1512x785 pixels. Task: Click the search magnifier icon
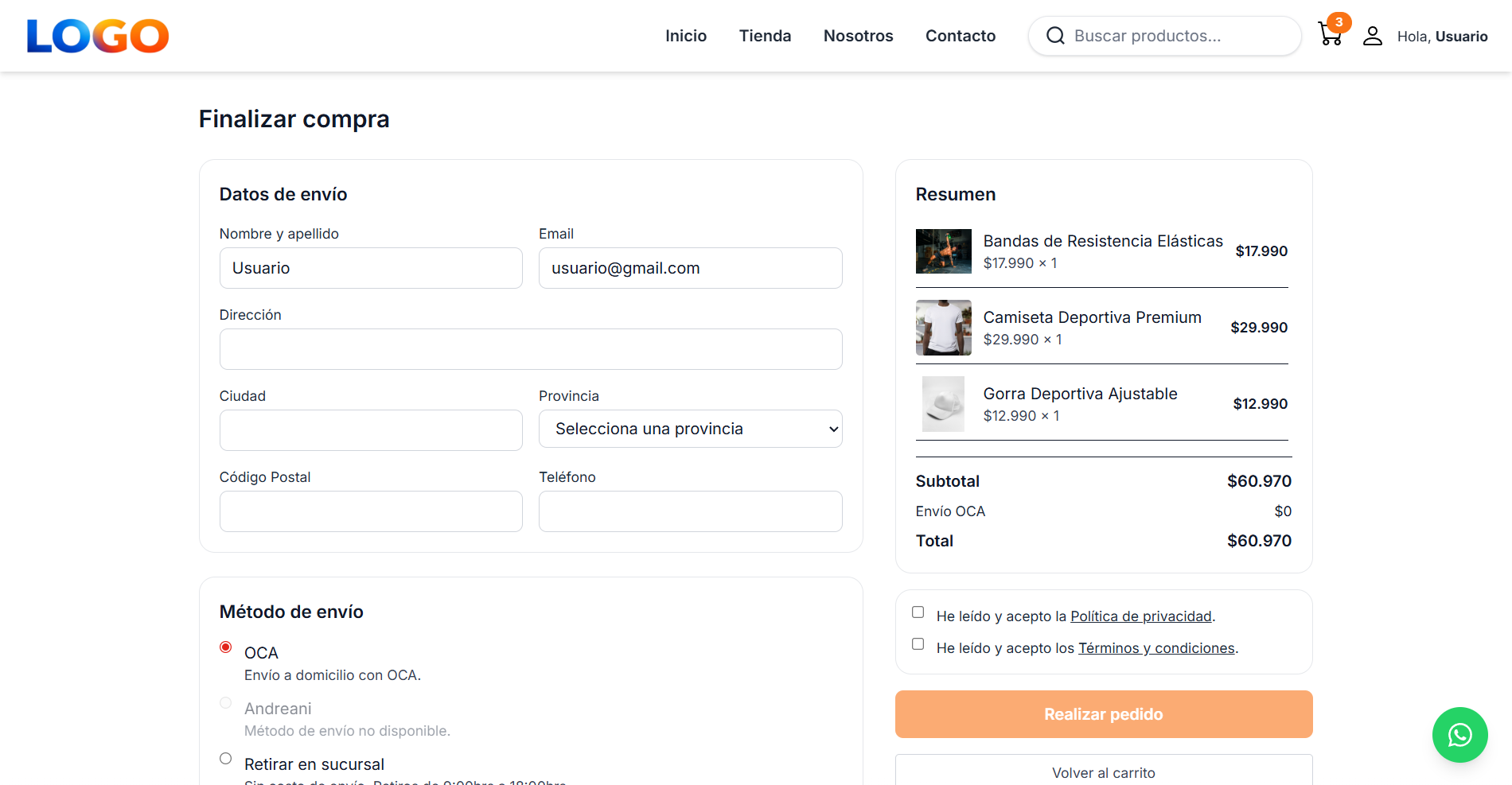point(1054,36)
